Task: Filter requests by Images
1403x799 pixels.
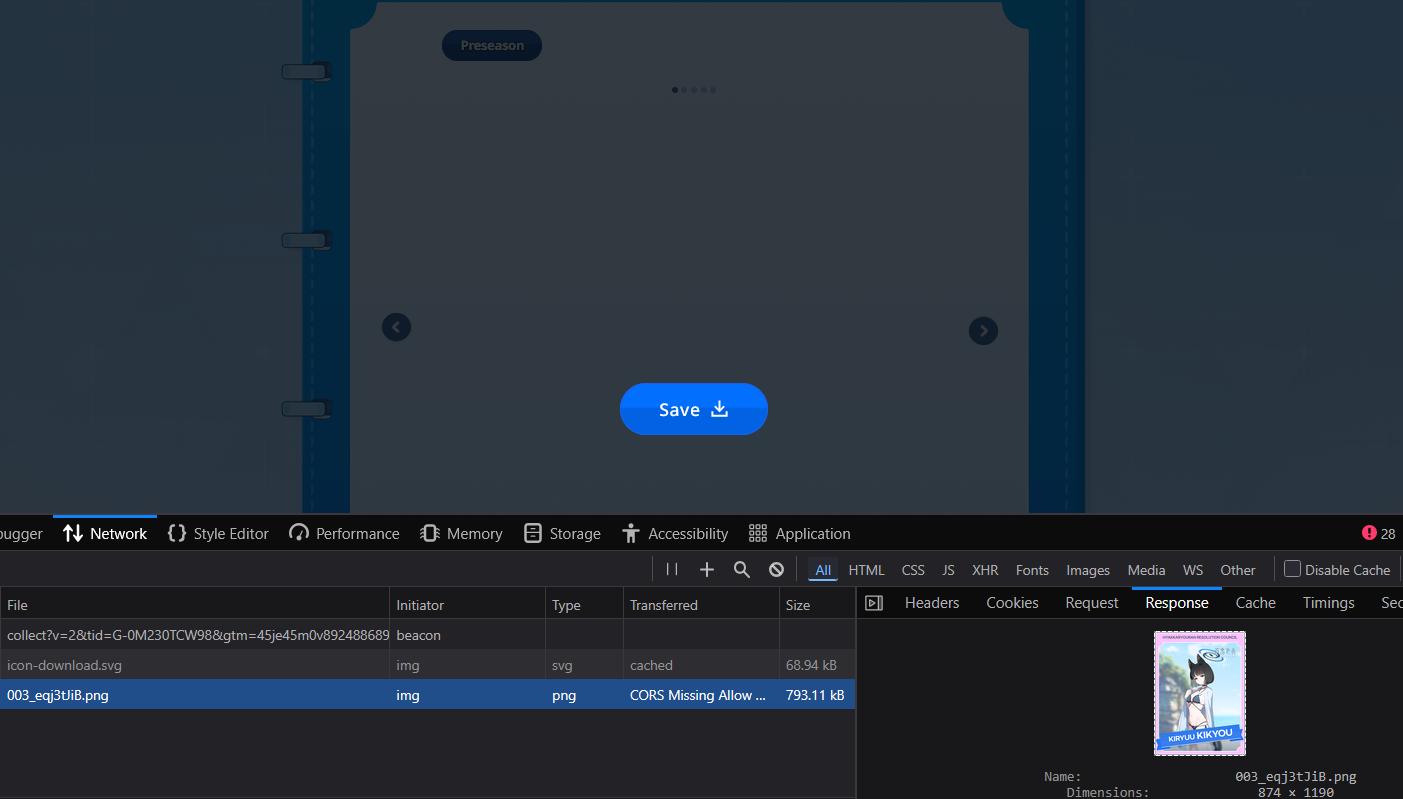Action: coord(1088,570)
